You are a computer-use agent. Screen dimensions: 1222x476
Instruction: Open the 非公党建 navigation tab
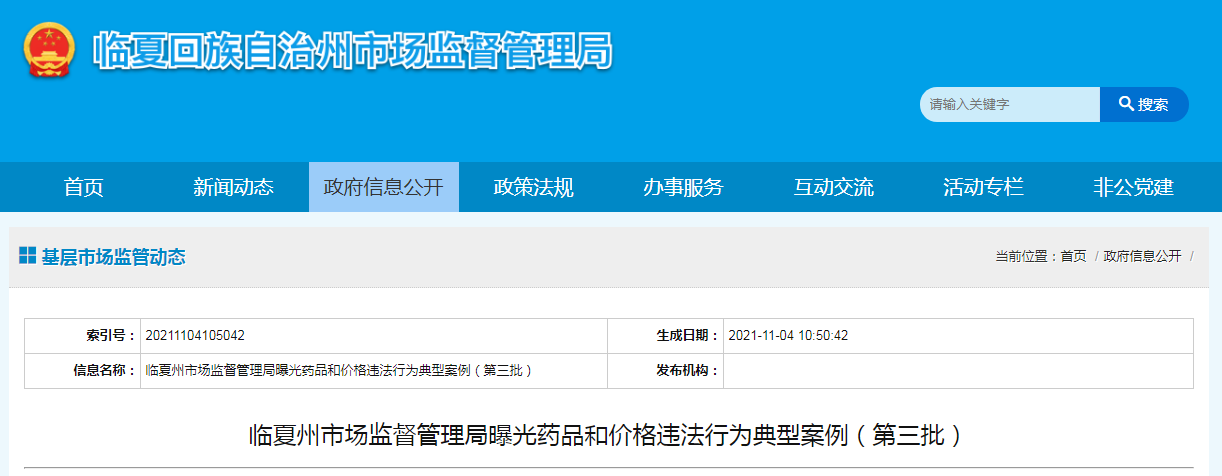click(1134, 187)
